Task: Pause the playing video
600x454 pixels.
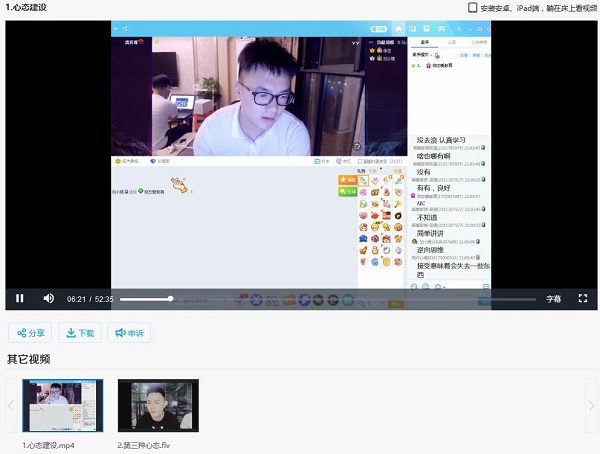Action: 20,298
